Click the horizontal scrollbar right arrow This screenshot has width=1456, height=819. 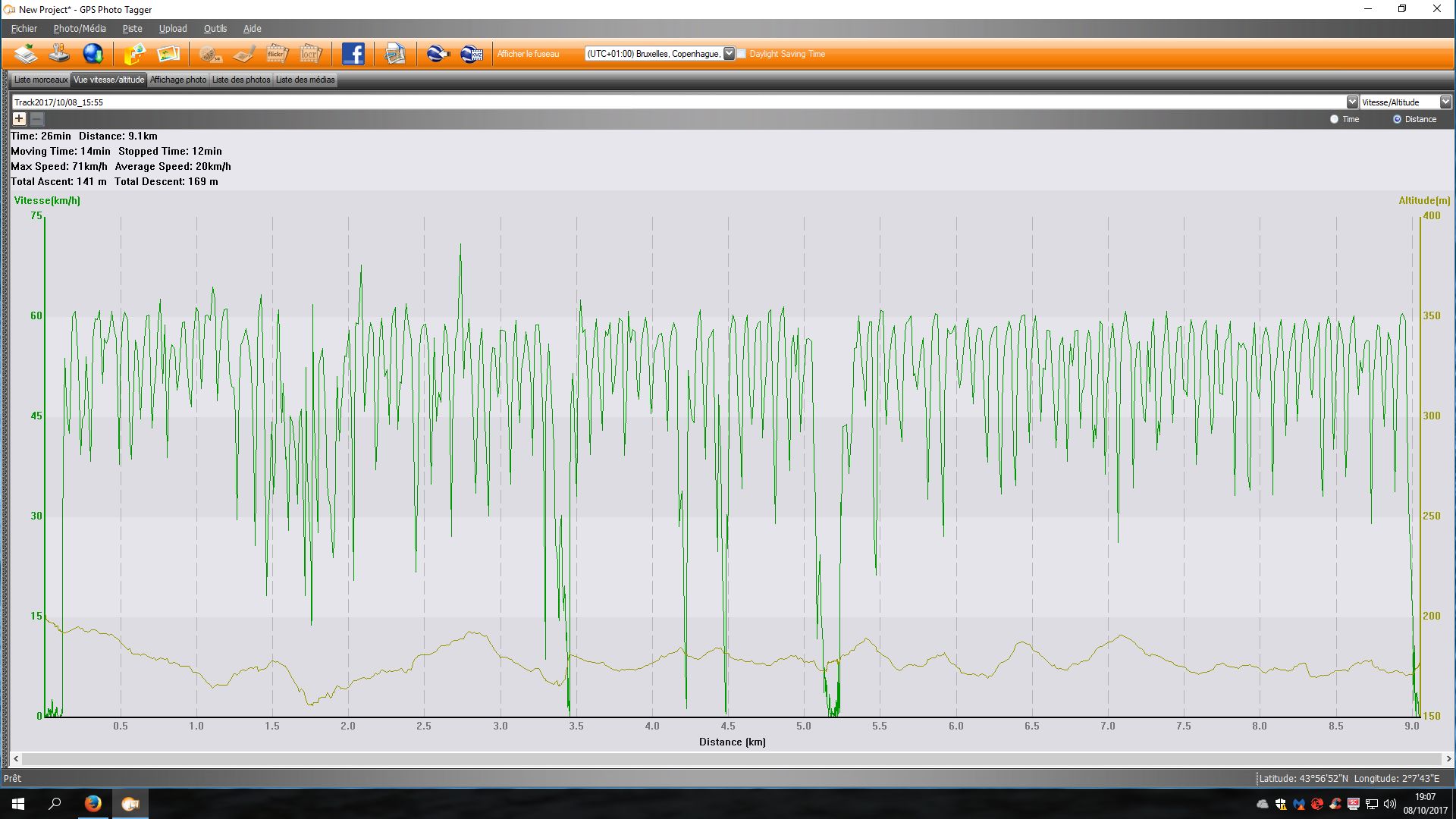tap(1448, 758)
